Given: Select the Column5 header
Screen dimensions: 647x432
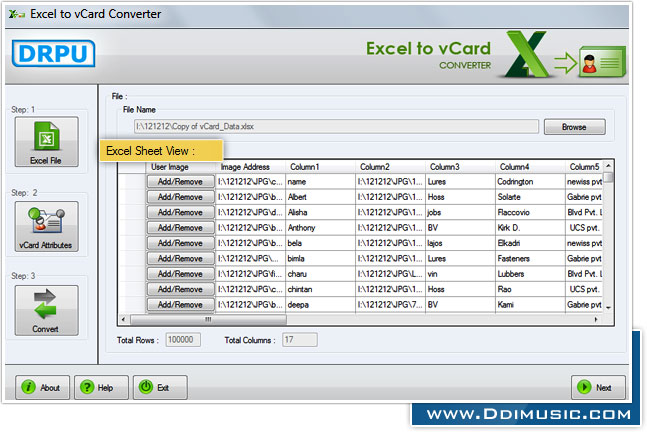Looking at the screenshot, I should pos(584,167).
